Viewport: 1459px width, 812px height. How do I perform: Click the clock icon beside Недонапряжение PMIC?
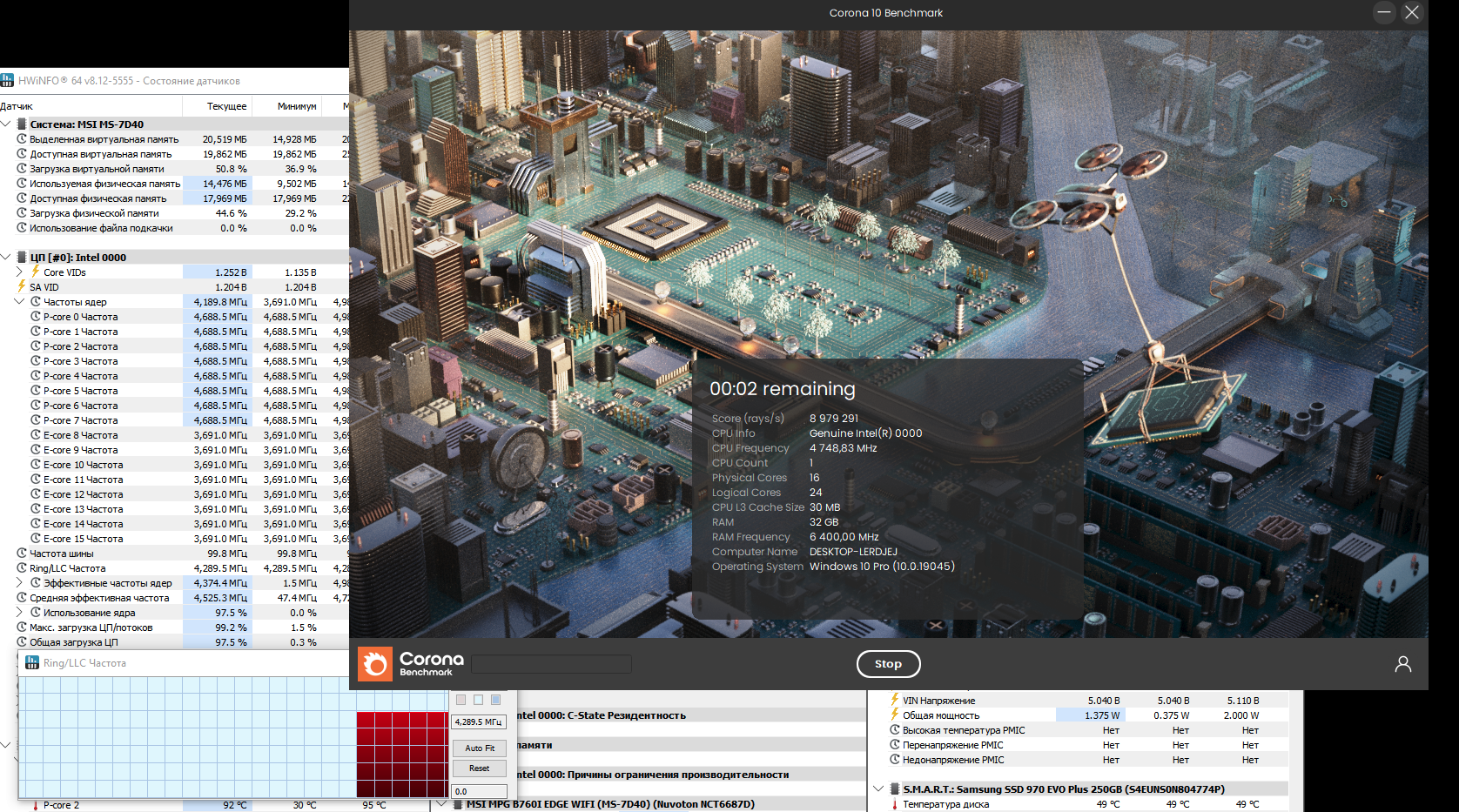[895, 759]
